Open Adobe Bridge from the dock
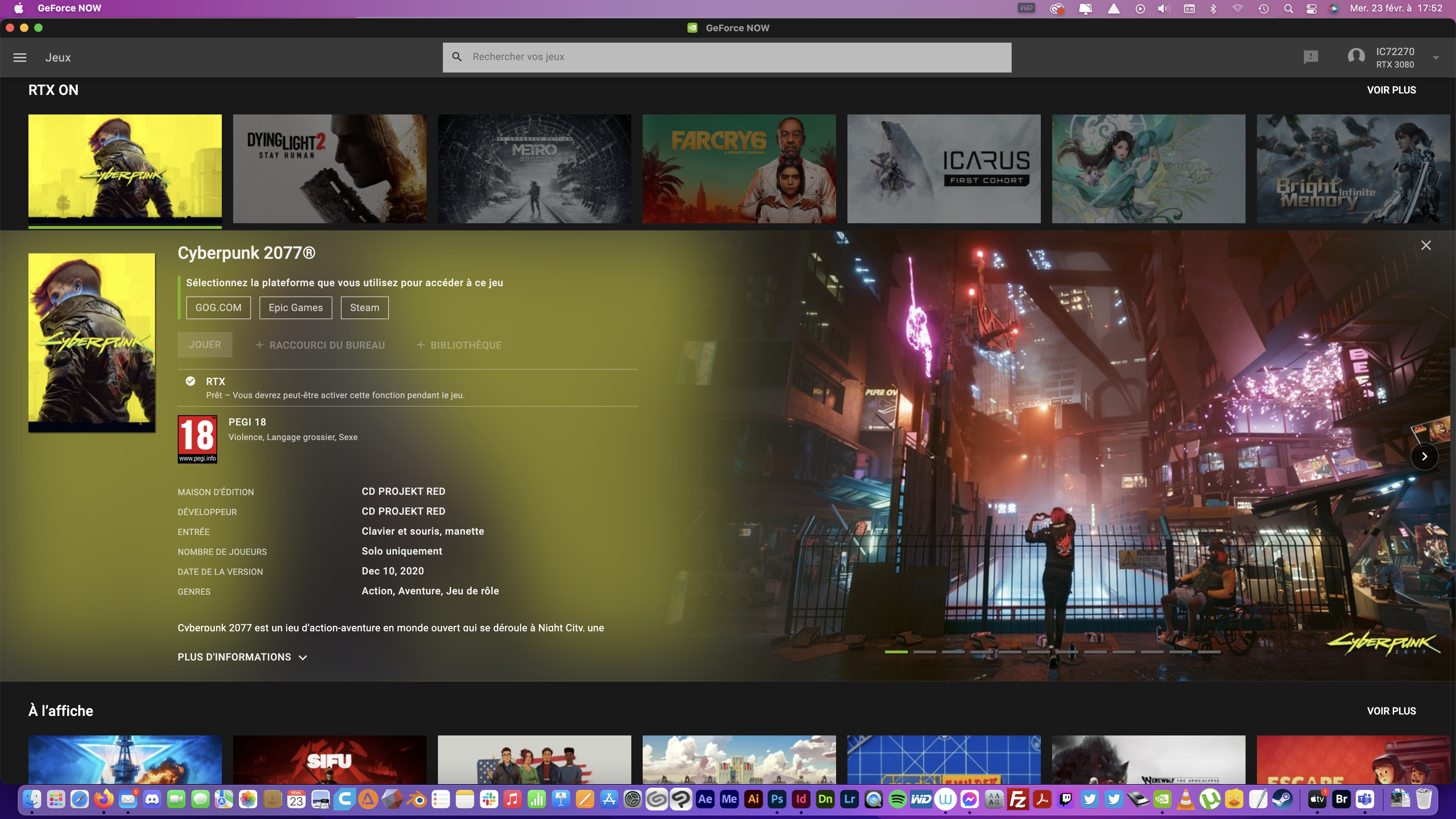This screenshot has width=1456, height=819. point(1341,799)
